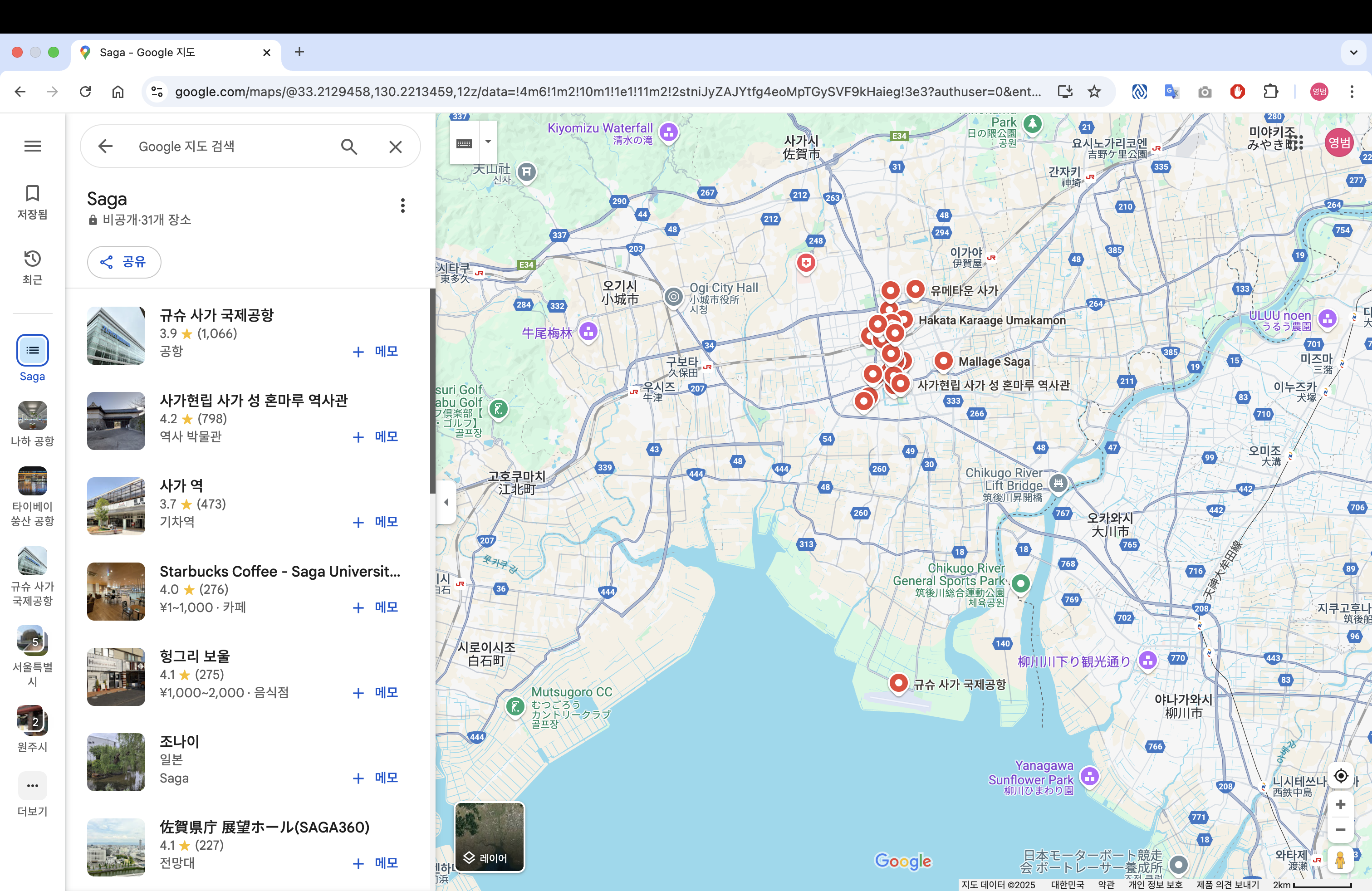1372x891 pixels.
Task: Add memo to 사가 역
Action: tap(375, 522)
